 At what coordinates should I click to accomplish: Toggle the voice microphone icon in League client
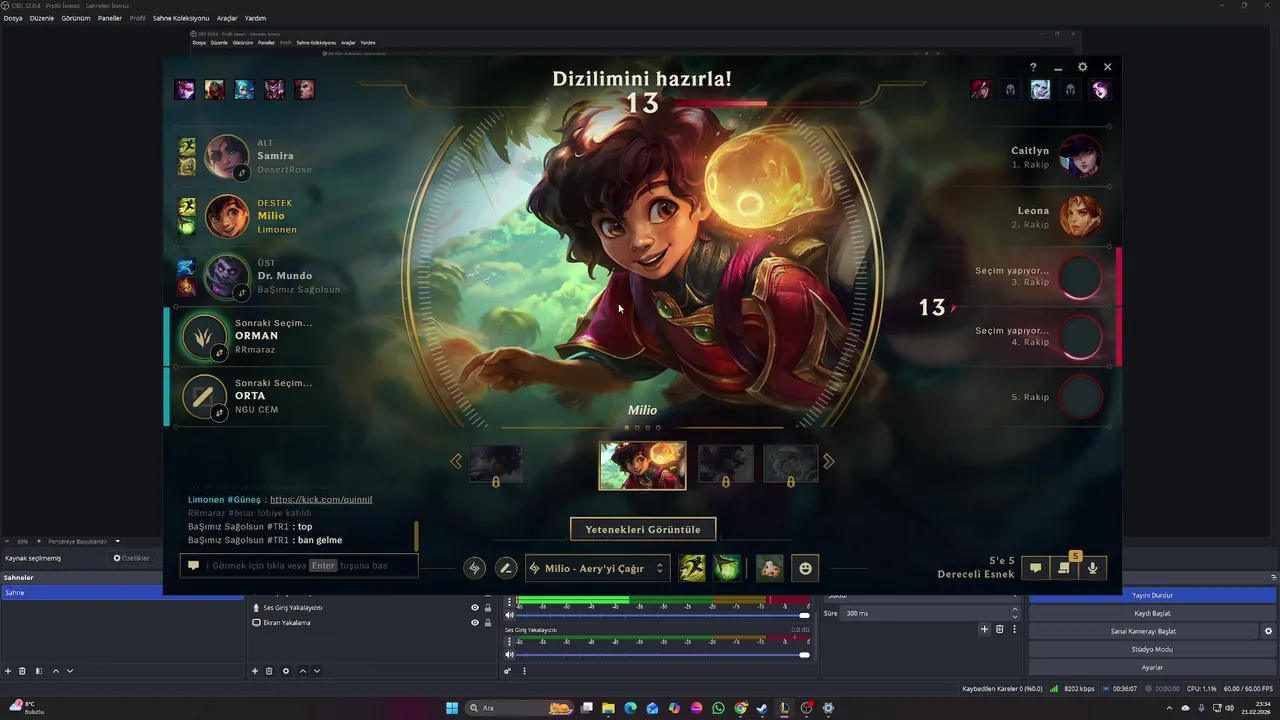(x=1093, y=568)
